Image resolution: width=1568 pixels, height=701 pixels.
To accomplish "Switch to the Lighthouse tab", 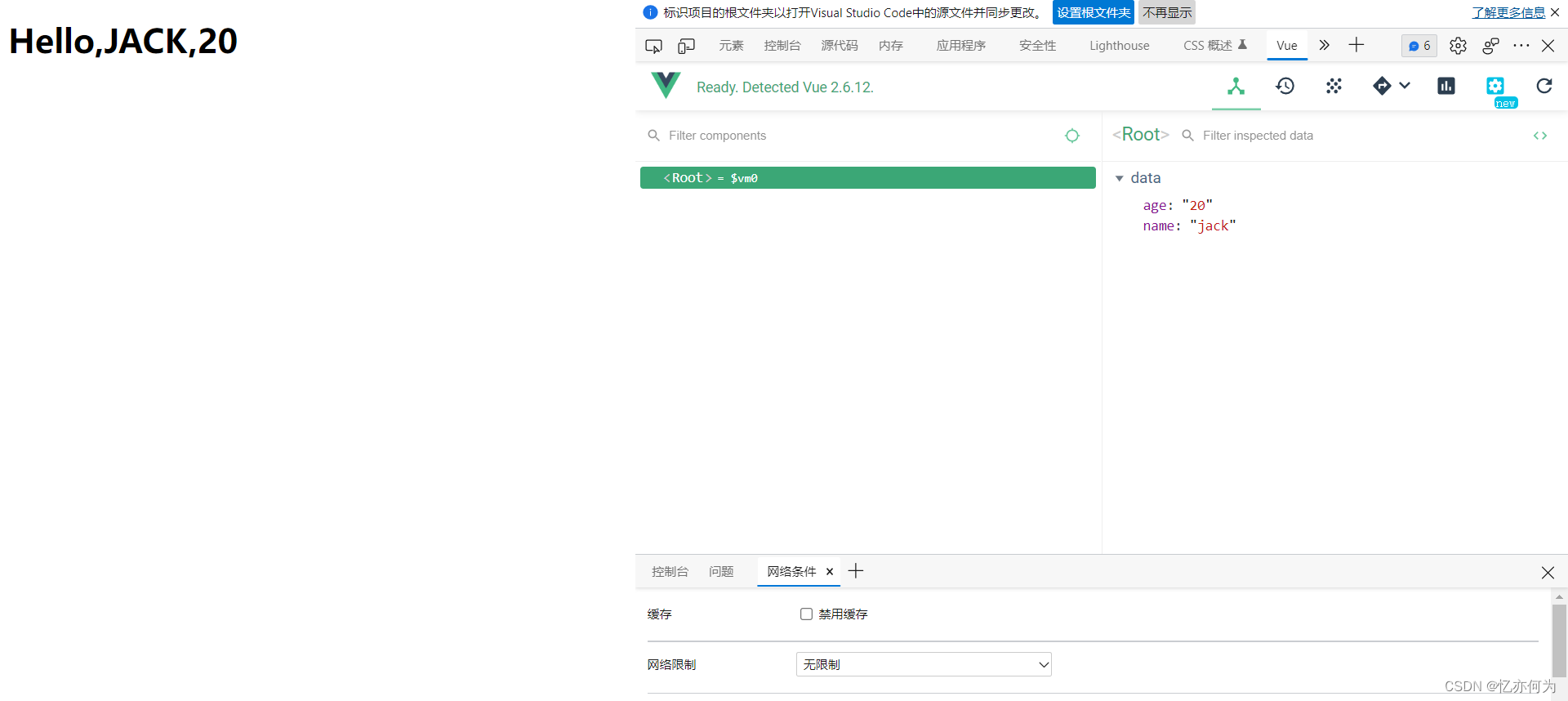I will 1120,46.
